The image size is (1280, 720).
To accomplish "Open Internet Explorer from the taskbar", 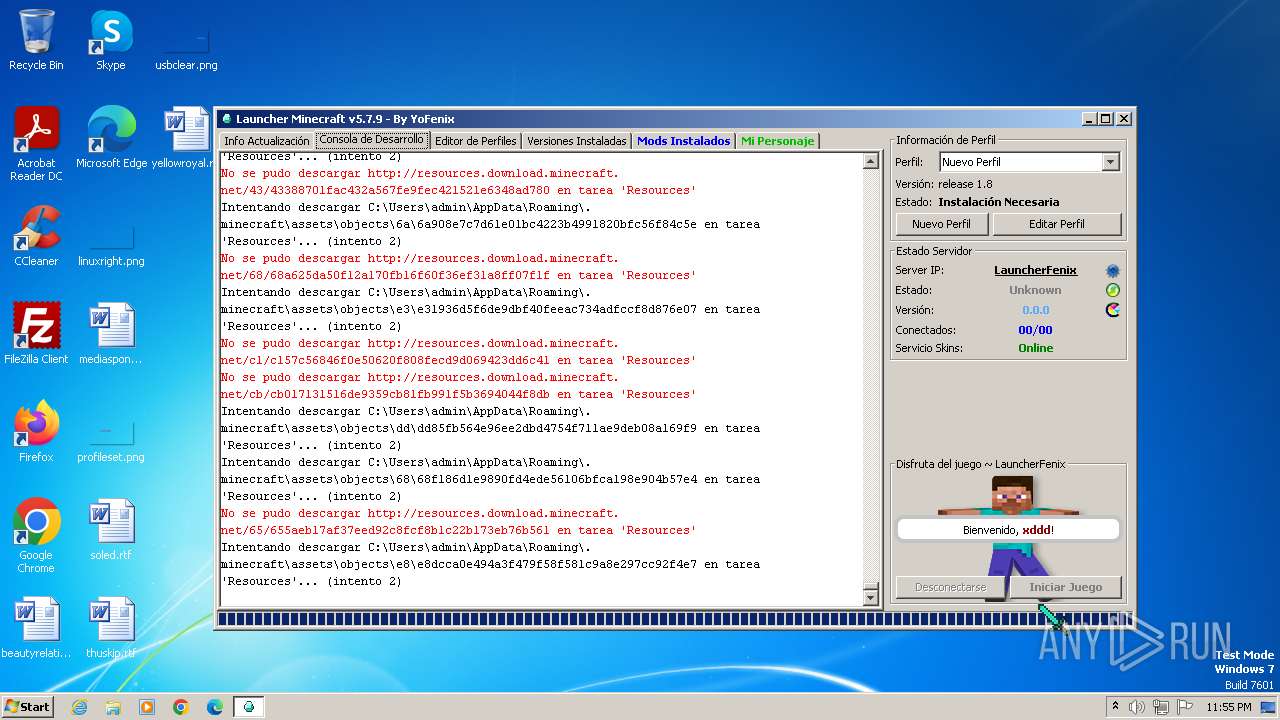I will click(x=79, y=707).
